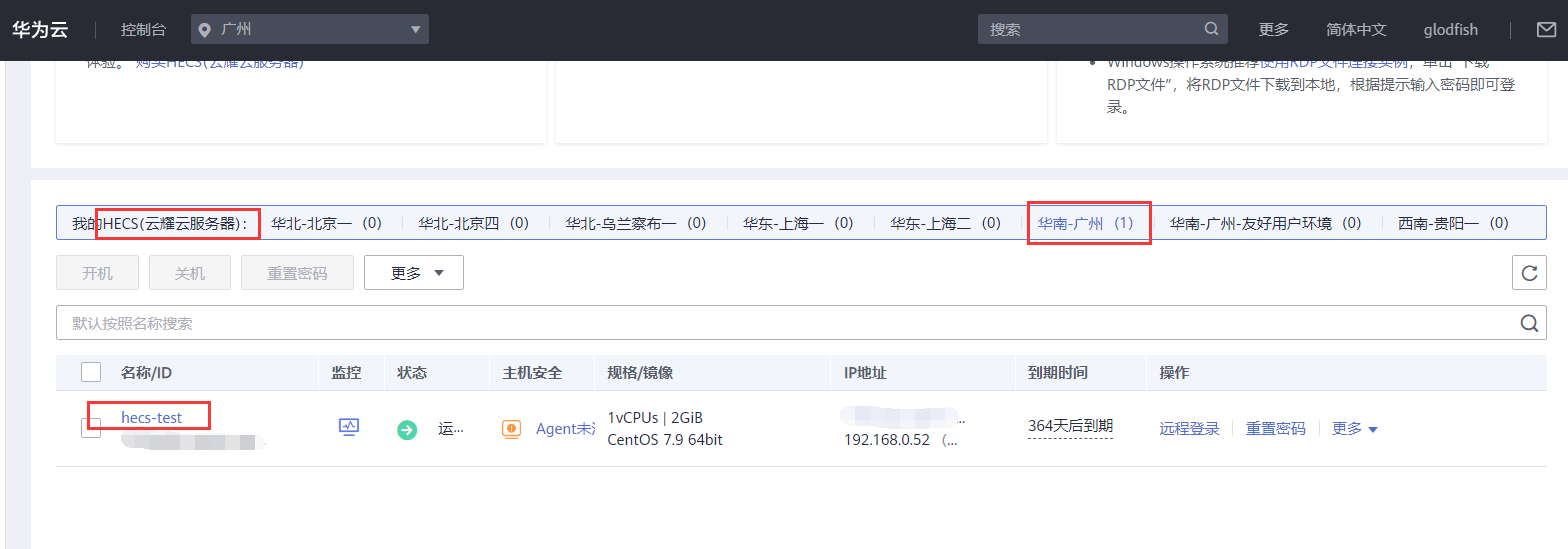Select the 华南-广州 (1) tab
The width and height of the screenshot is (1568, 549).
coord(1085,223)
